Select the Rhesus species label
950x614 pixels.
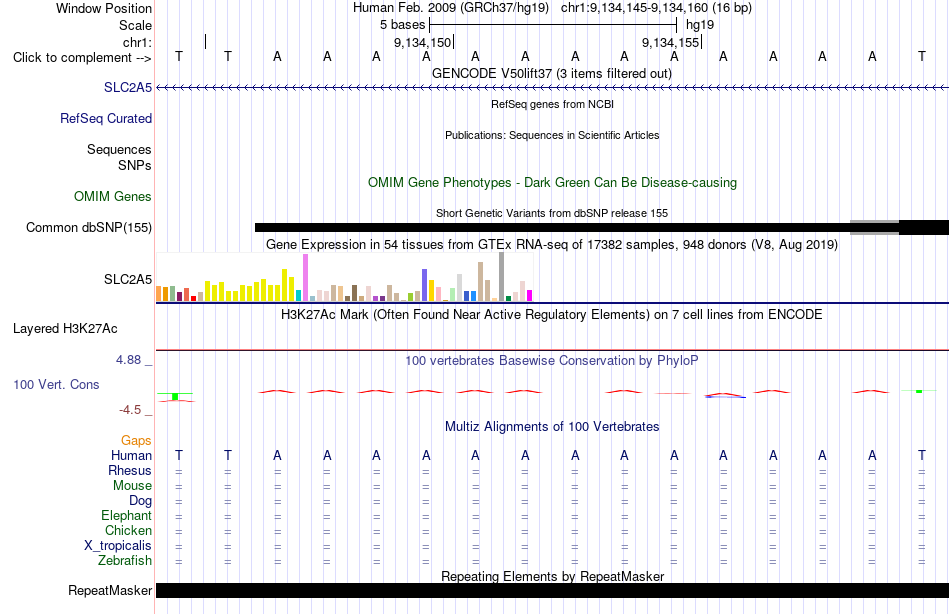click(x=130, y=470)
